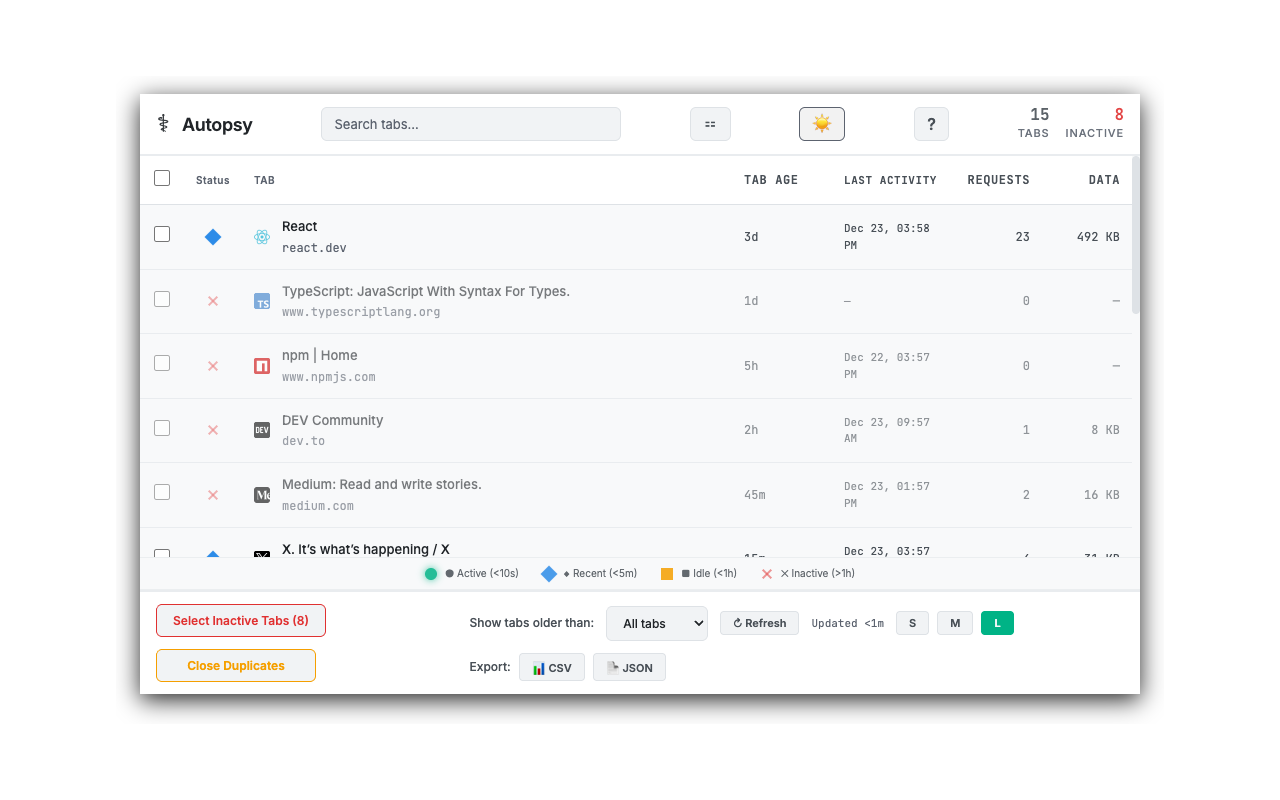Switch table size to S

[912, 622]
